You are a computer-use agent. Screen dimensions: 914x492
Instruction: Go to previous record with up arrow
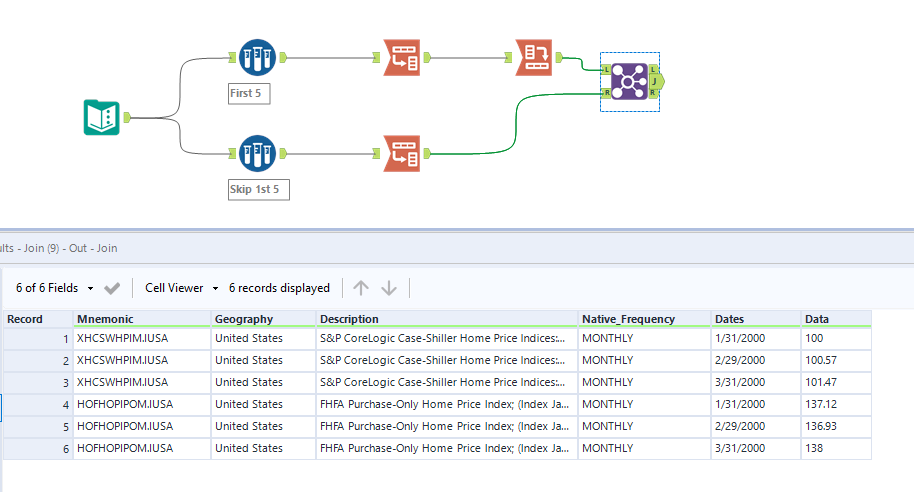point(361,288)
